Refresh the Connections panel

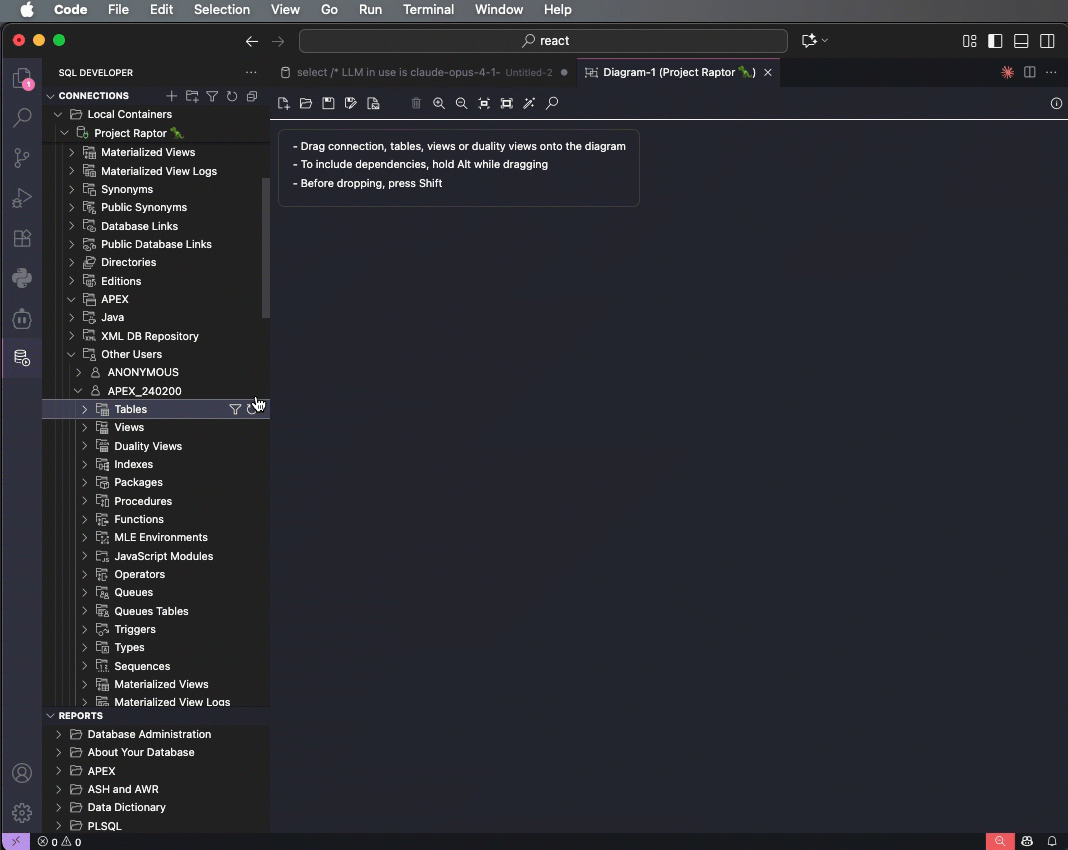232,96
